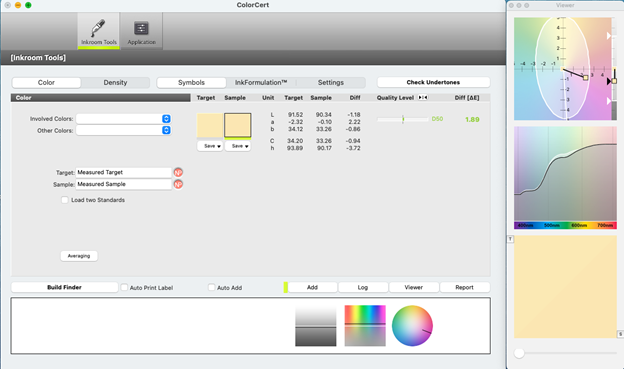Click NP icon beside Target field
Viewport: 624px width, 369px height.
pos(178,172)
